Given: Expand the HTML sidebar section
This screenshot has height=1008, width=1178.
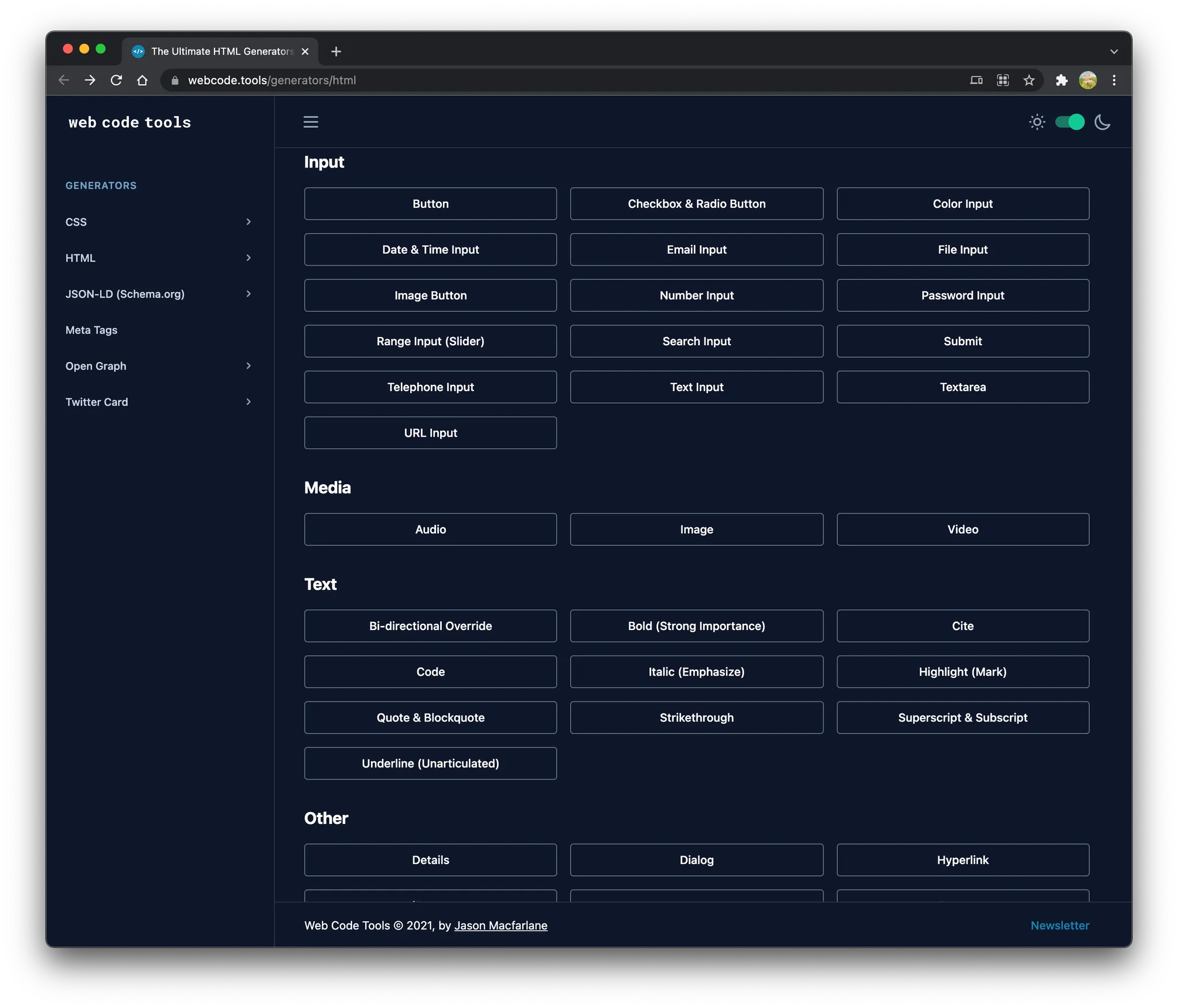Looking at the screenshot, I should tap(158, 258).
